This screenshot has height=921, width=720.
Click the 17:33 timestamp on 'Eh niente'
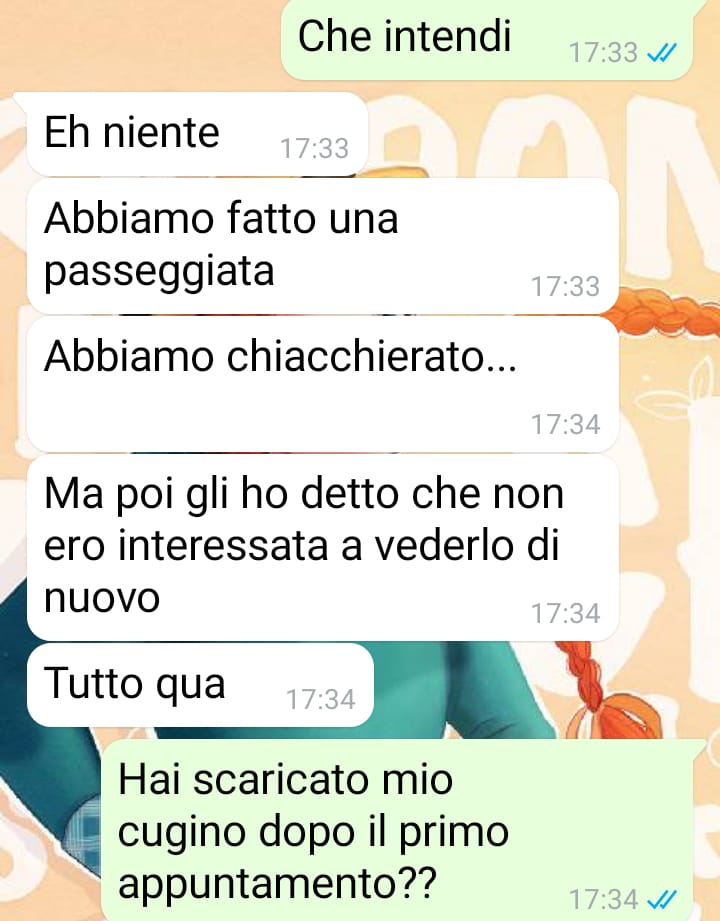[x=314, y=148]
